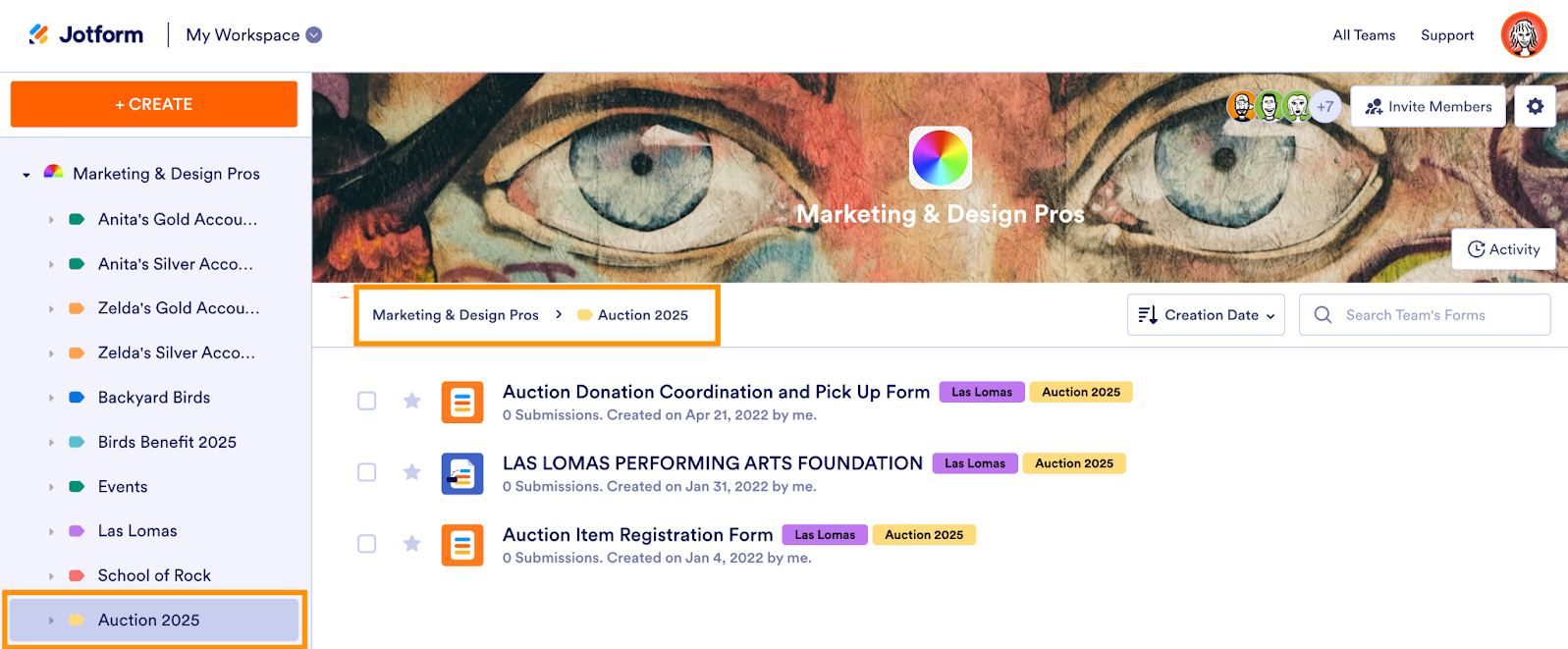Click the rainbow team logo on the banner
1568x649 pixels.
[x=941, y=157]
